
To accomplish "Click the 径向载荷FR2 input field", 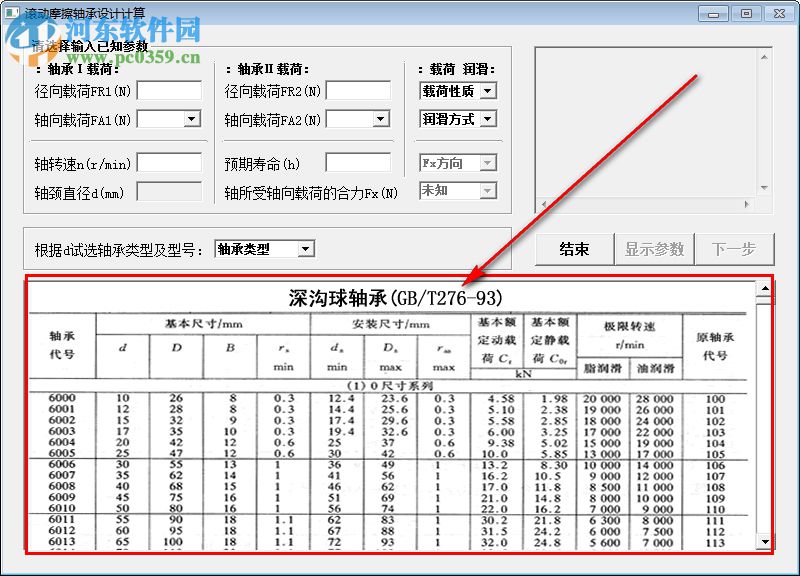I will coord(358,90).
